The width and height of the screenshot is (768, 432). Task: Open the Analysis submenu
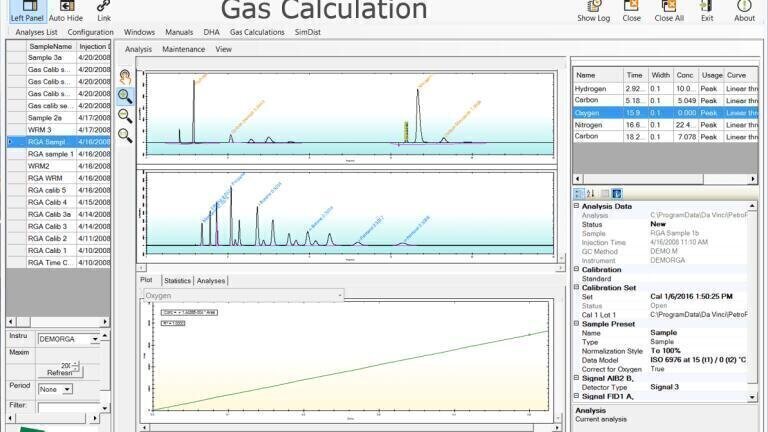(138, 49)
